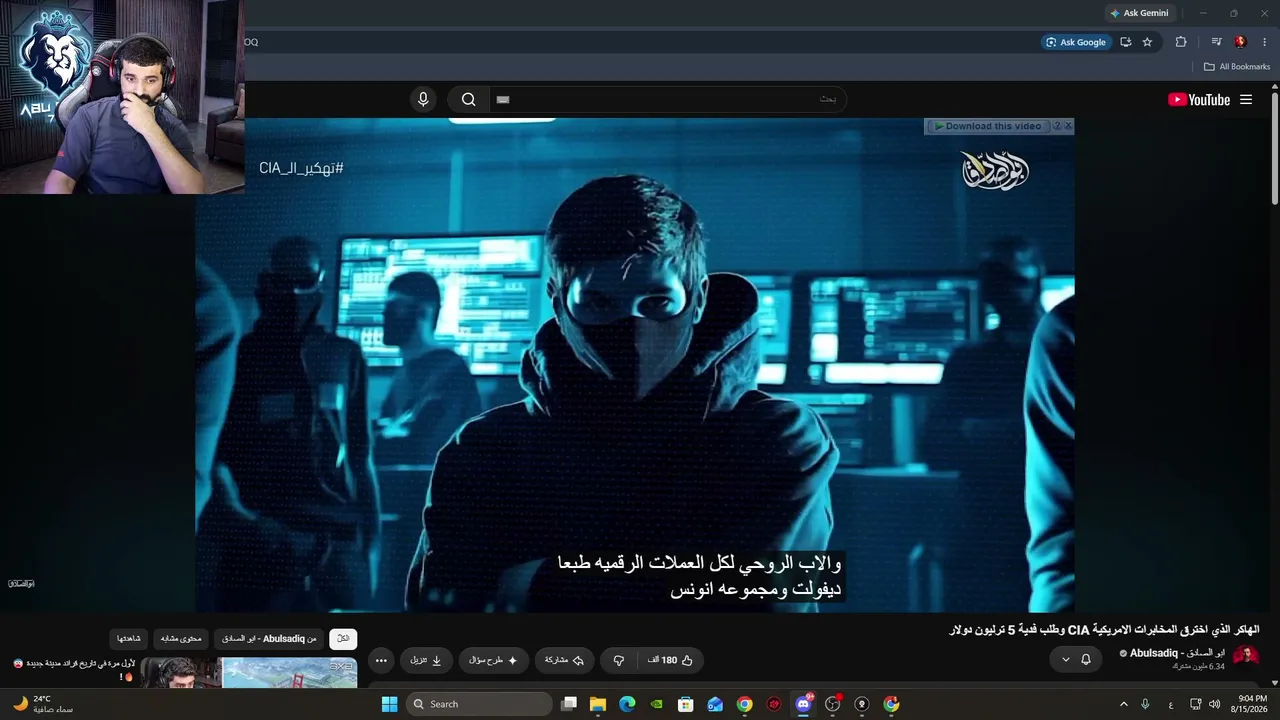The width and height of the screenshot is (1280, 720).
Task: Open the Windows Start menu
Action: coord(389,704)
